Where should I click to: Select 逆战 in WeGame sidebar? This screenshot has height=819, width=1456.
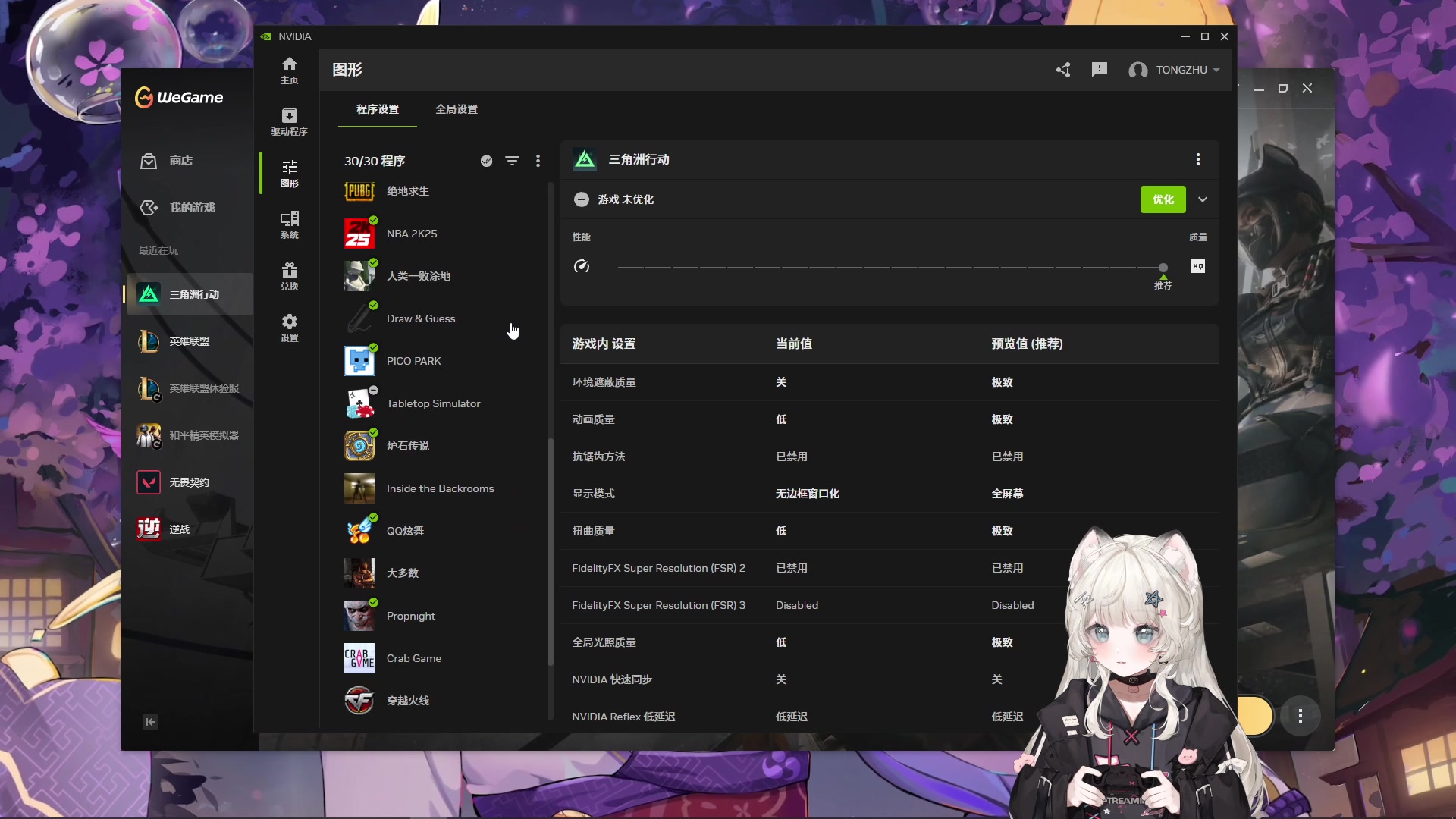pos(190,529)
